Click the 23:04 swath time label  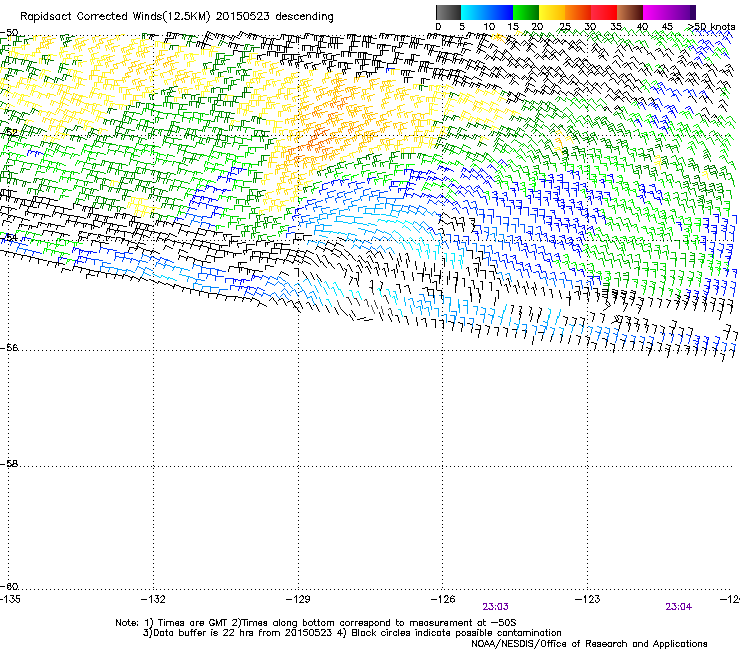click(x=679, y=607)
